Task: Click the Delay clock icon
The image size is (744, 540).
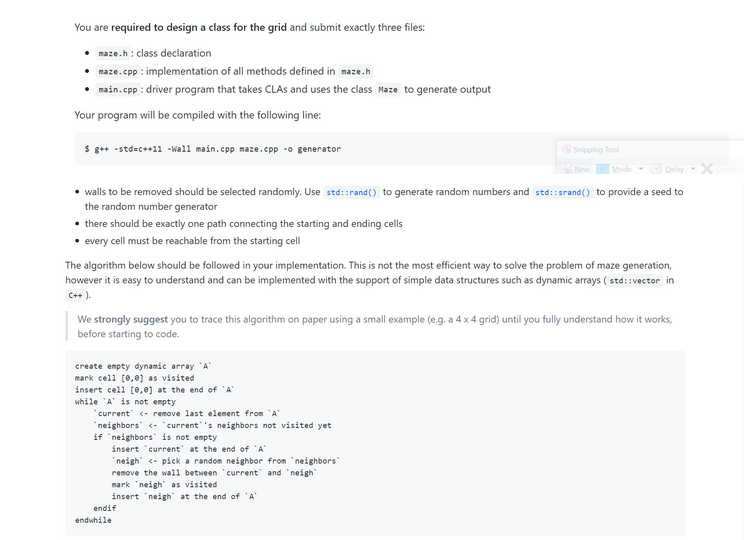Action: coord(656,169)
